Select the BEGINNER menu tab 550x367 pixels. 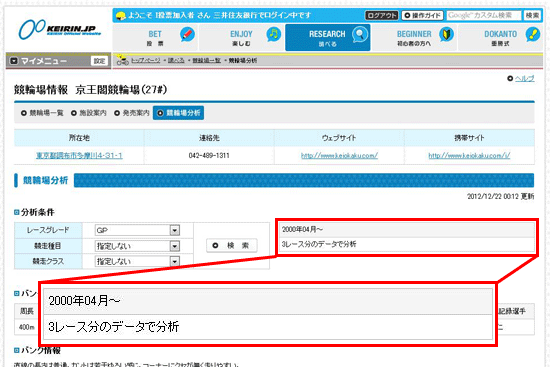[414, 38]
